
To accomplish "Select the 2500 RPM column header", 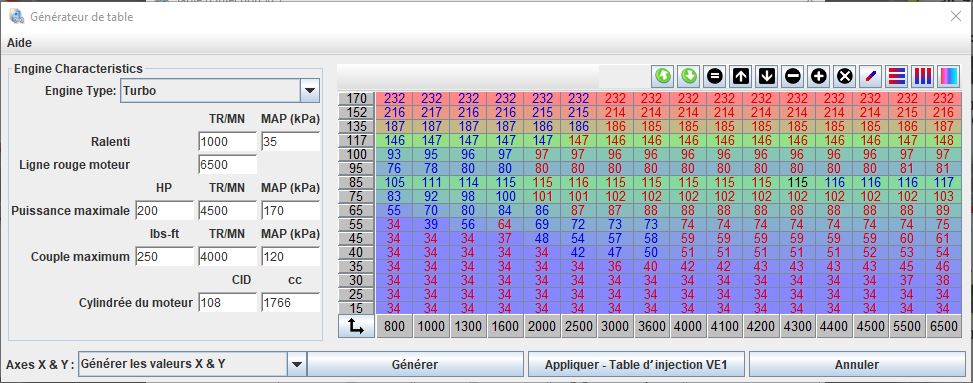I will coord(579,327).
